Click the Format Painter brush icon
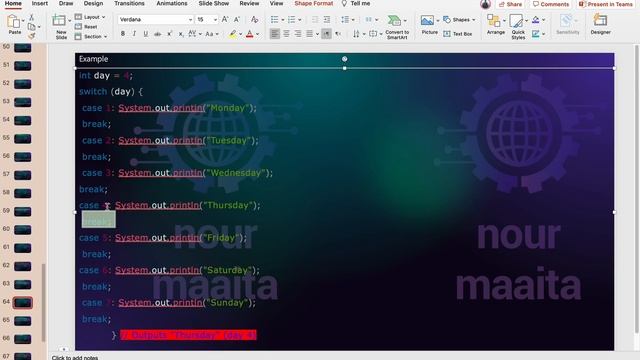This screenshot has height=360, width=640. point(32,36)
